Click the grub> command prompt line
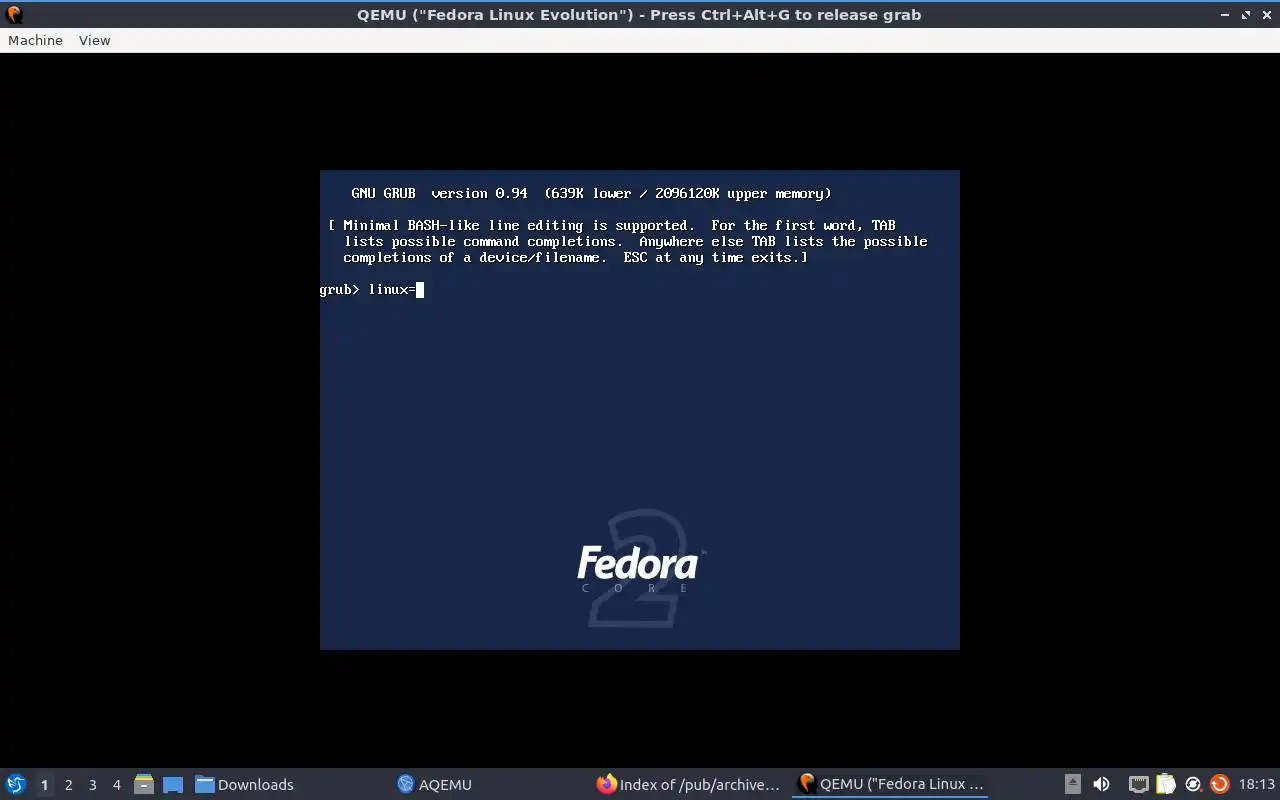The image size is (1280, 800). (372, 289)
